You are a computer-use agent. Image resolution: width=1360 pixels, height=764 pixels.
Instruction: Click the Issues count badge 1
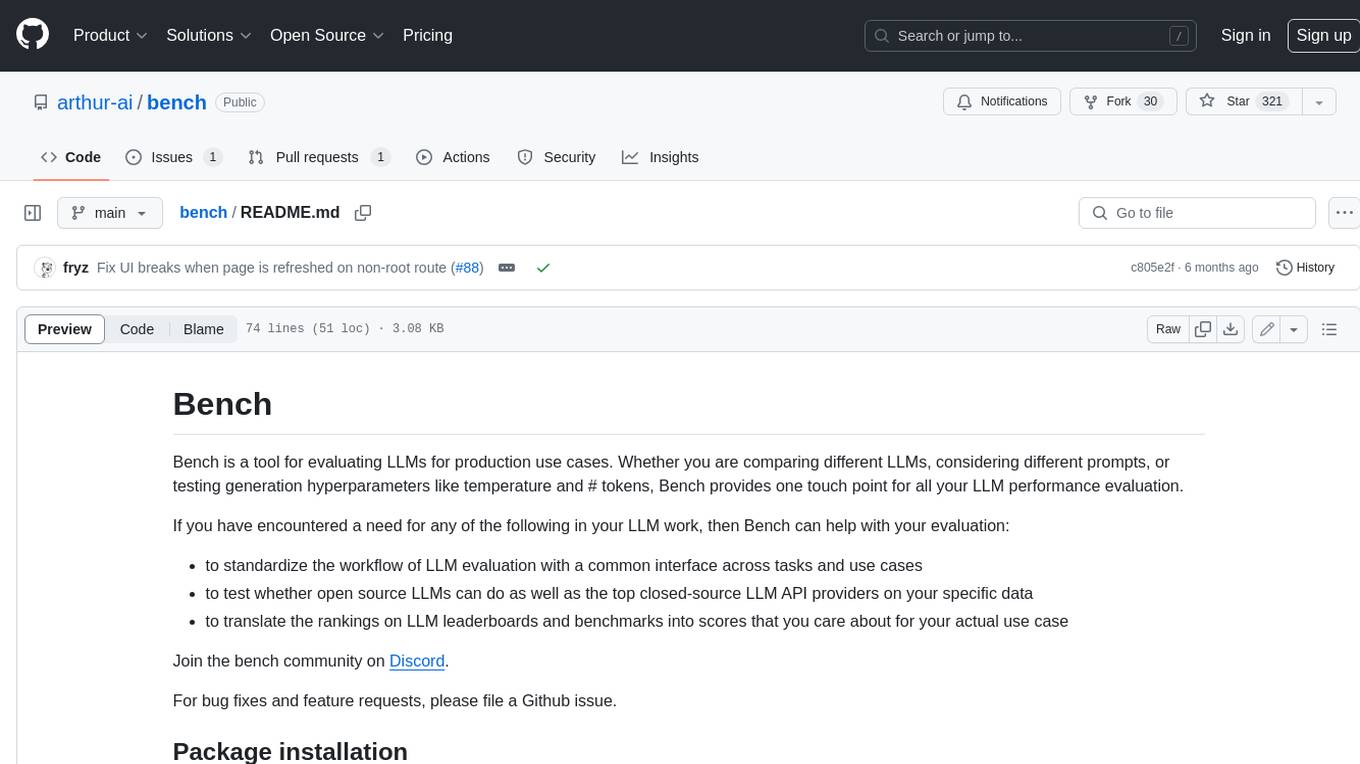[x=212, y=157]
